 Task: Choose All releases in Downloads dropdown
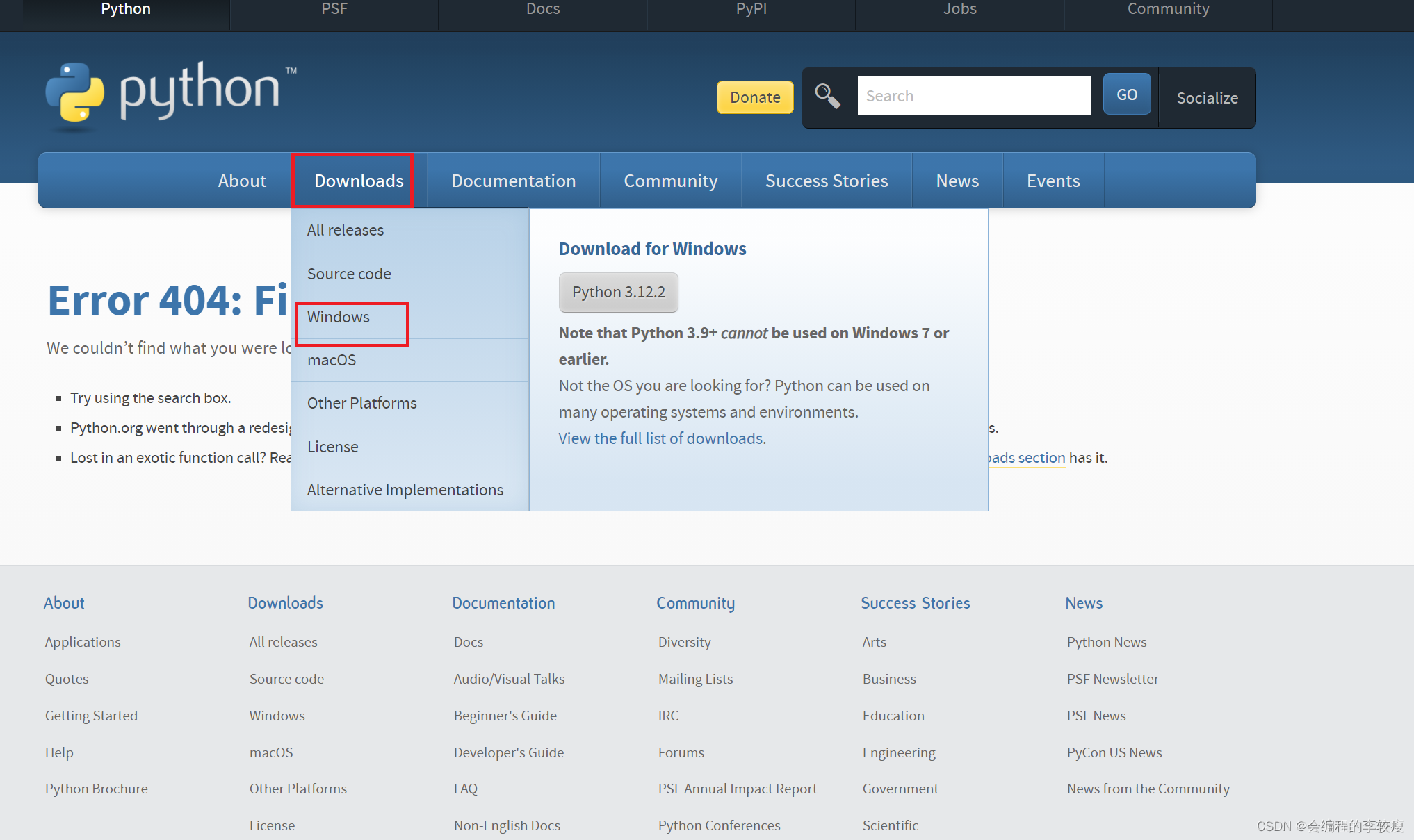(x=409, y=230)
